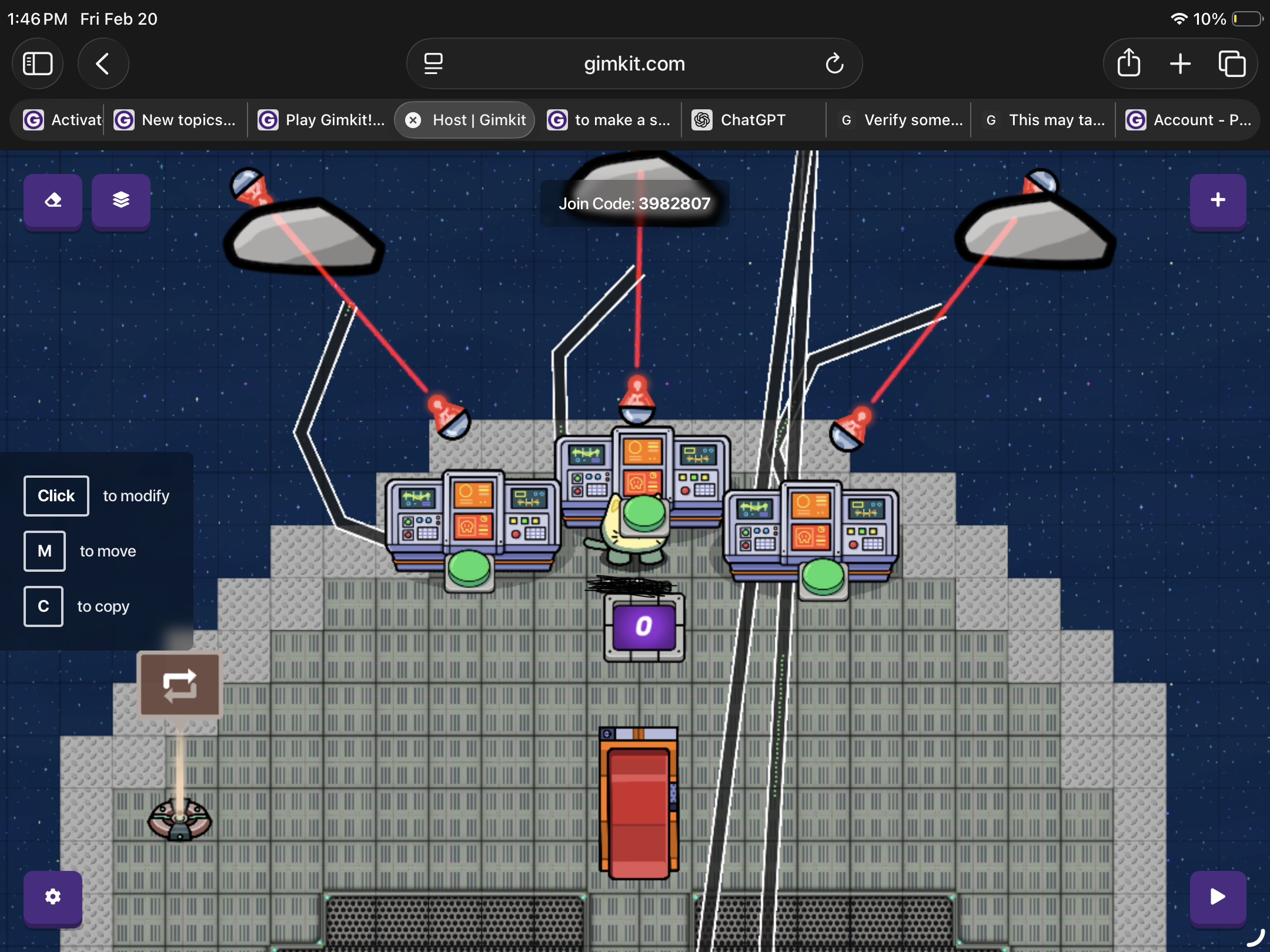Open a new Safari tab

1180,63
